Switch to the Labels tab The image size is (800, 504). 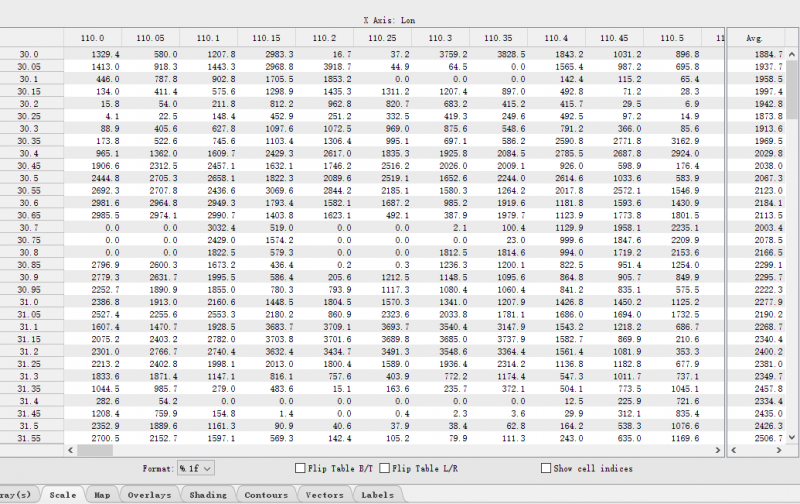377,494
